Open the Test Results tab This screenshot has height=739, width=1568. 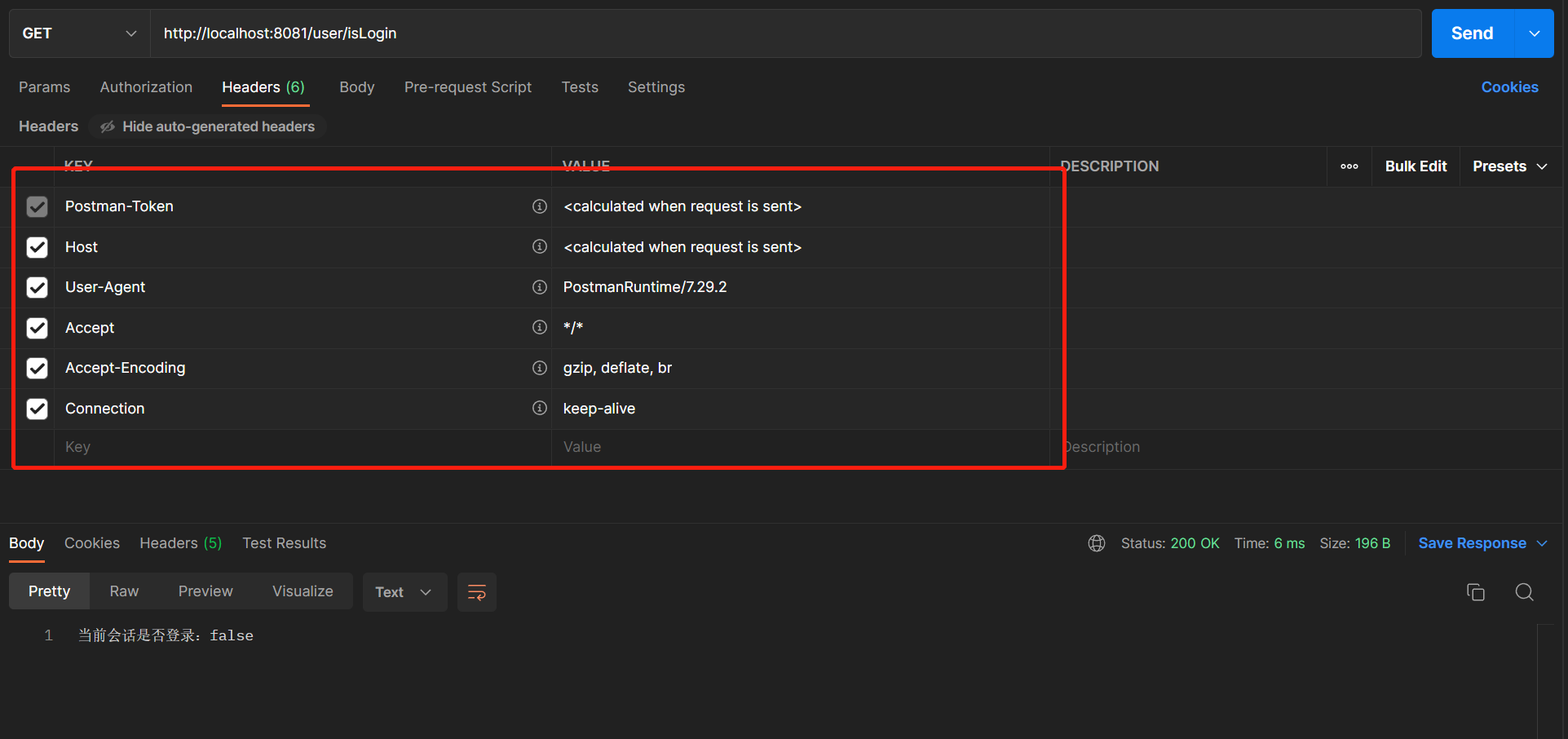(285, 543)
